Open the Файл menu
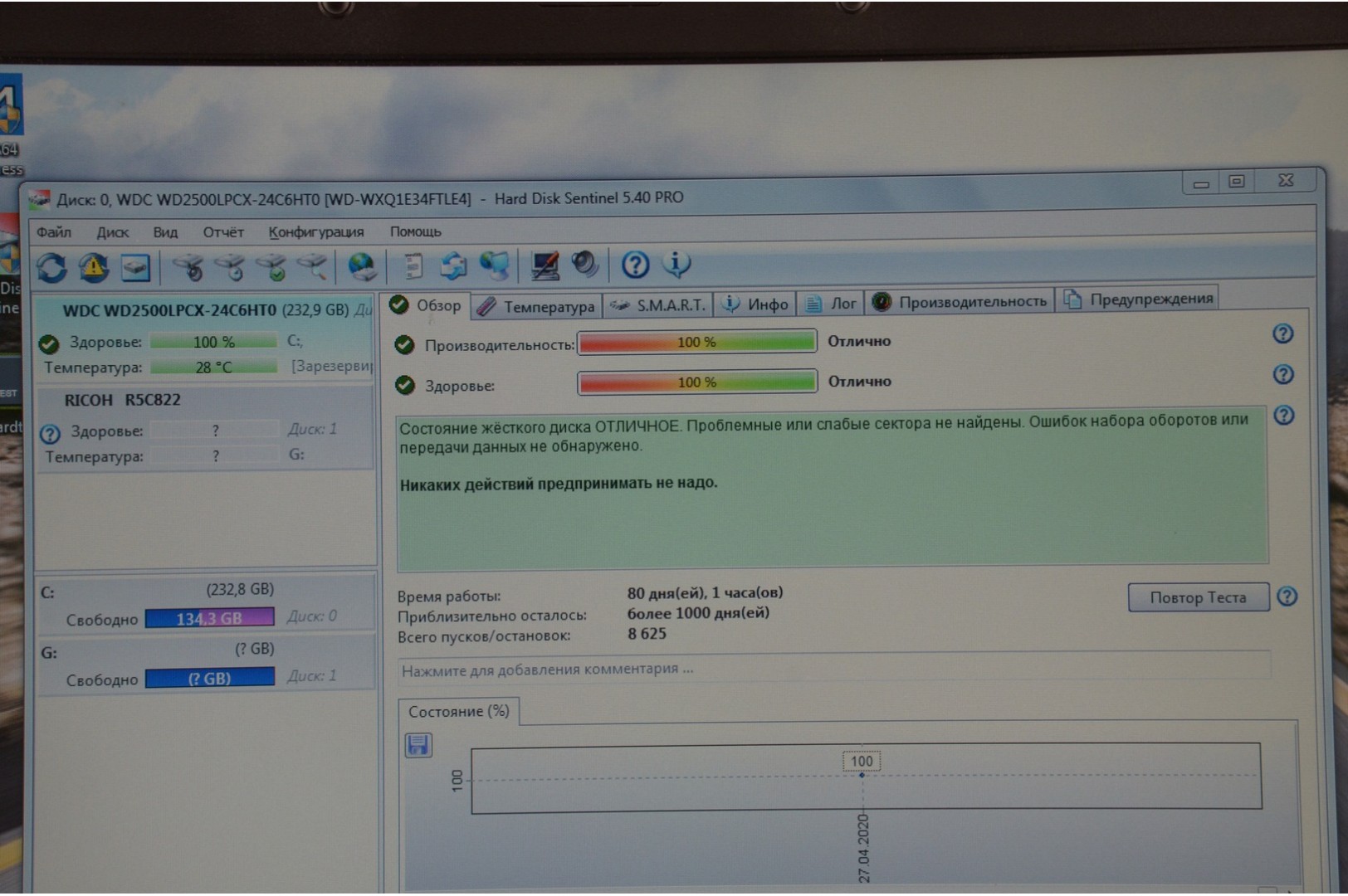The width and height of the screenshot is (1348, 896). 54,232
